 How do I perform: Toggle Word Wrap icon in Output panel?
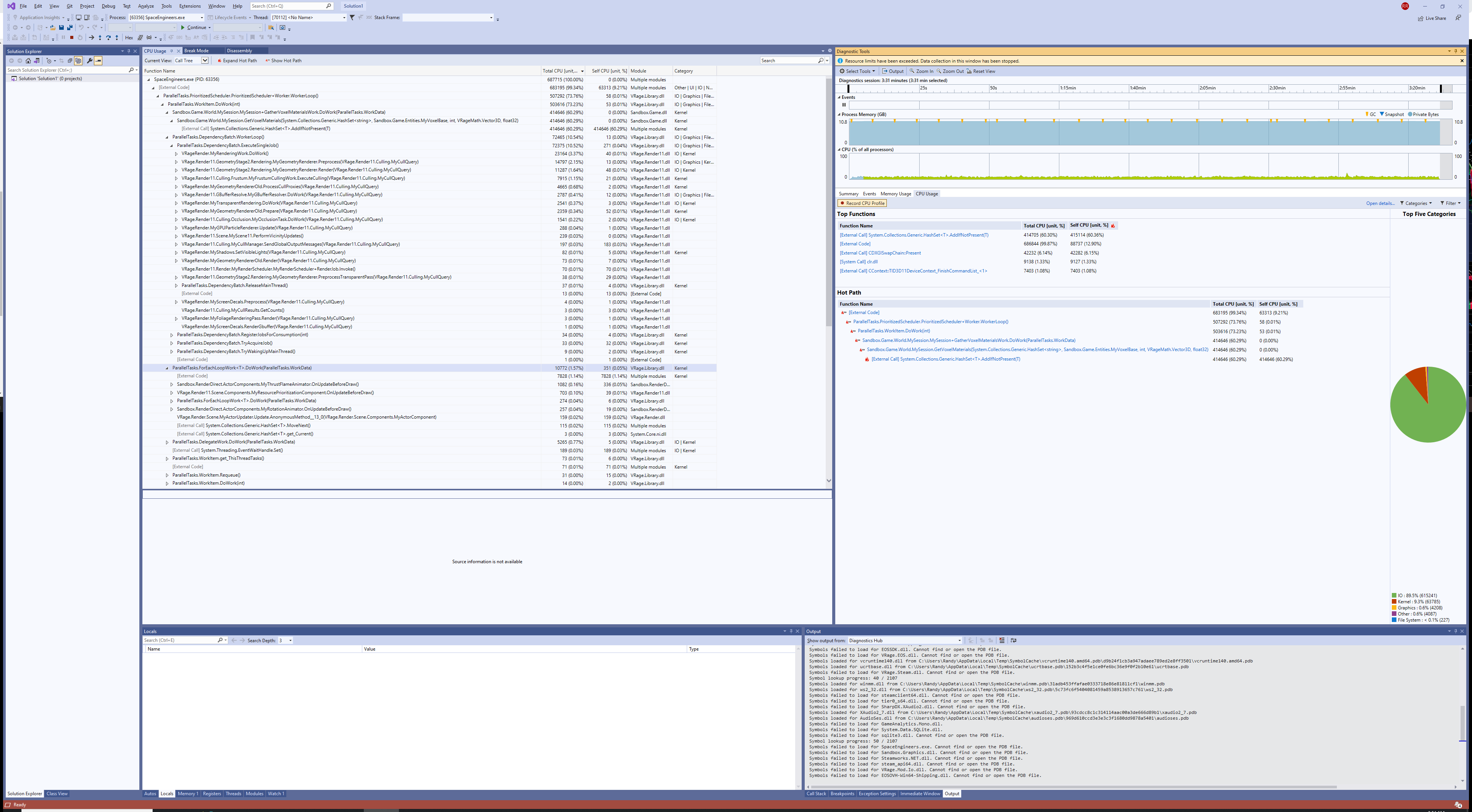pyautogui.click(x=1013, y=640)
